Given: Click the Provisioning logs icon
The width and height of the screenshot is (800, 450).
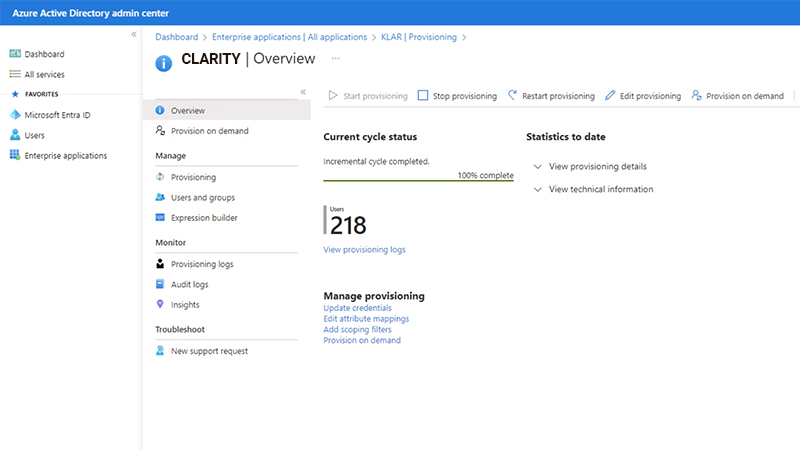Looking at the screenshot, I should [160, 264].
